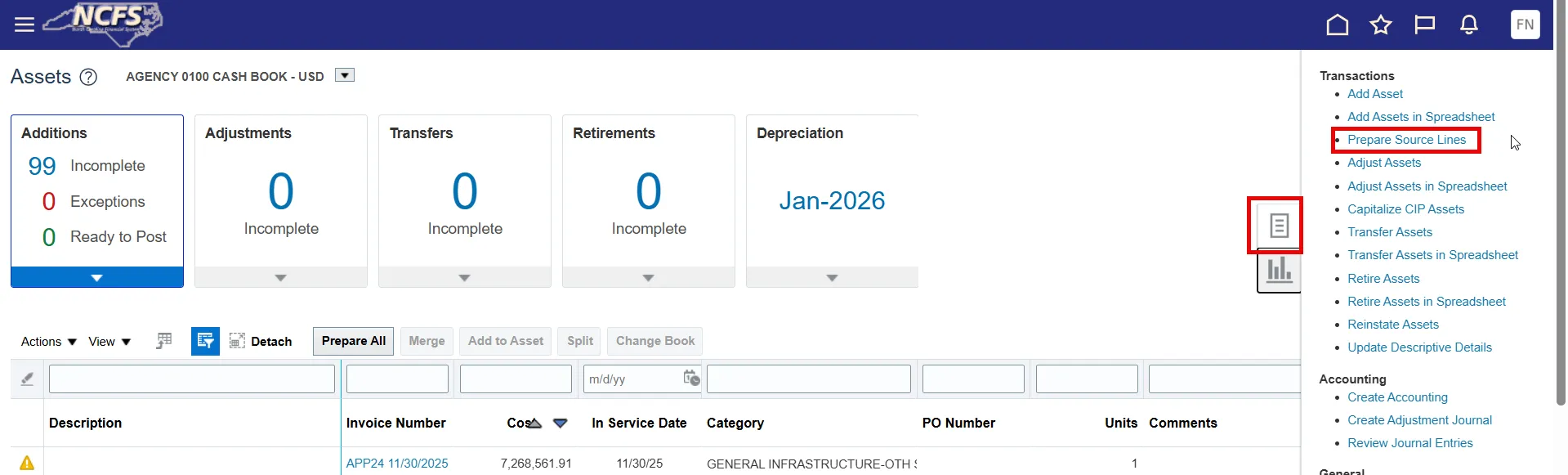Click Add to Asset button
The width and height of the screenshot is (1568, 475).
[x=506, y=341]
